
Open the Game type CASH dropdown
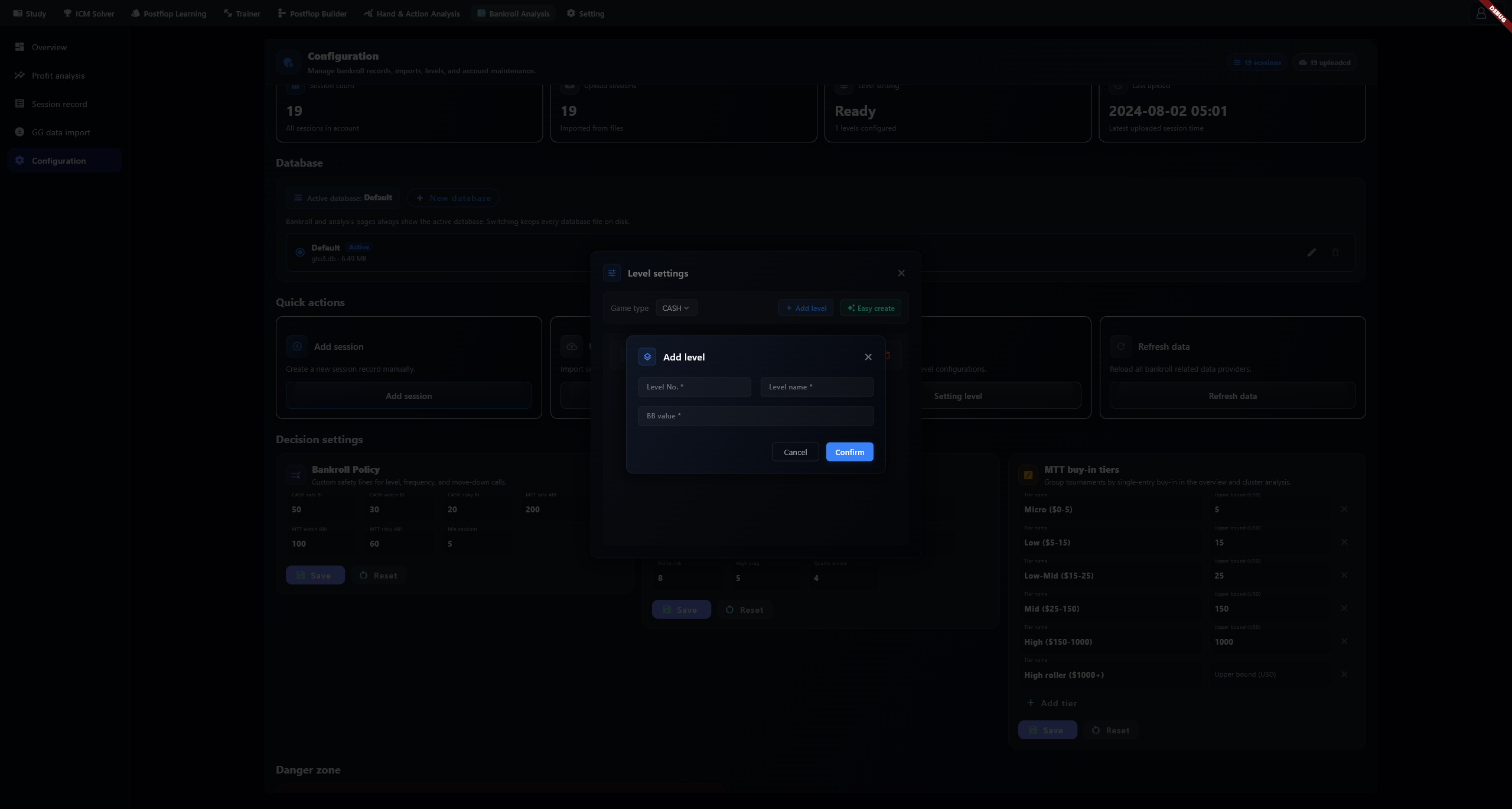click(x=676, y=308)
